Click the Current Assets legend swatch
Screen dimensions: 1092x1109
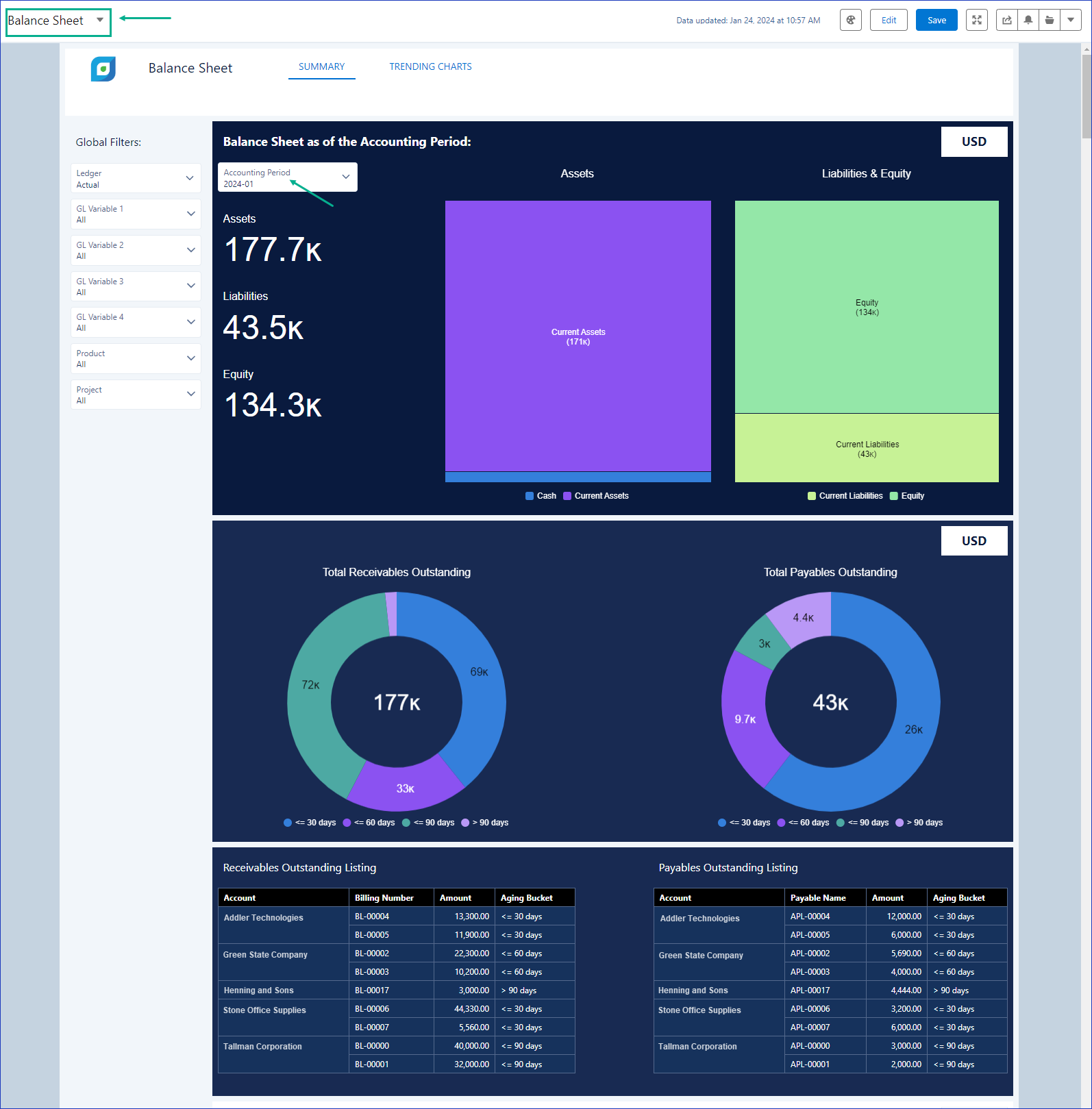coord(567,496)
